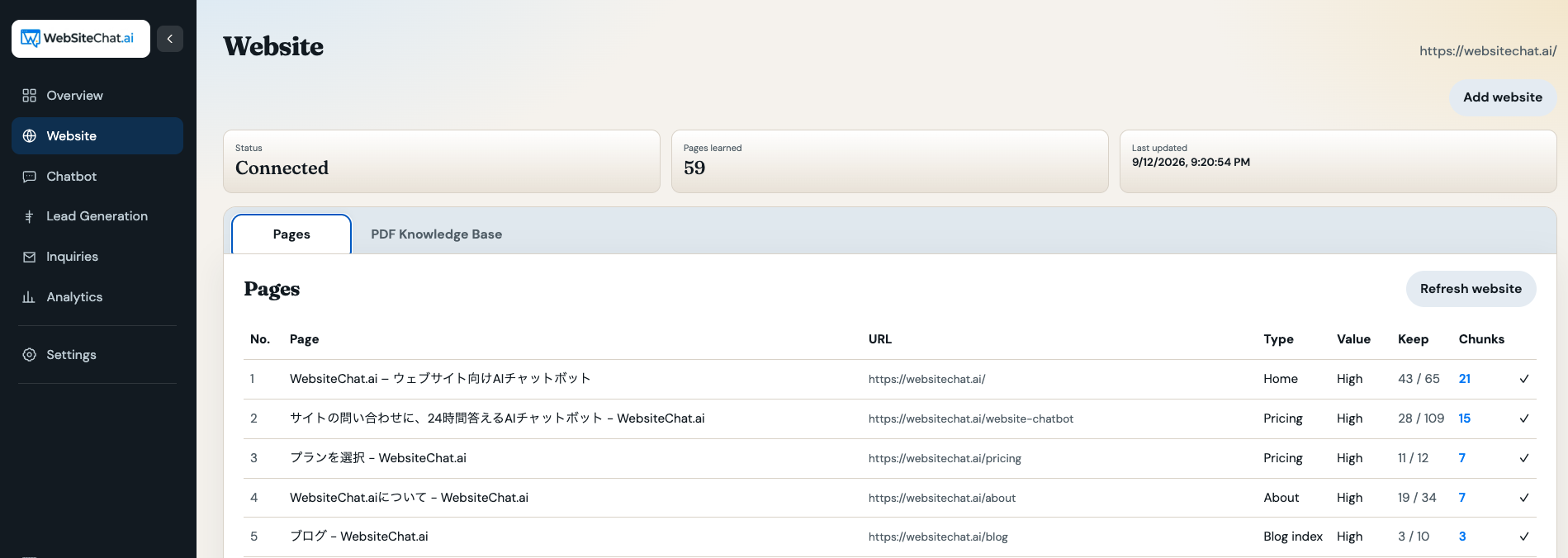Click chunks count 15 in row 2
This screenshot has width=1568, height=558.
[1465, 418]
